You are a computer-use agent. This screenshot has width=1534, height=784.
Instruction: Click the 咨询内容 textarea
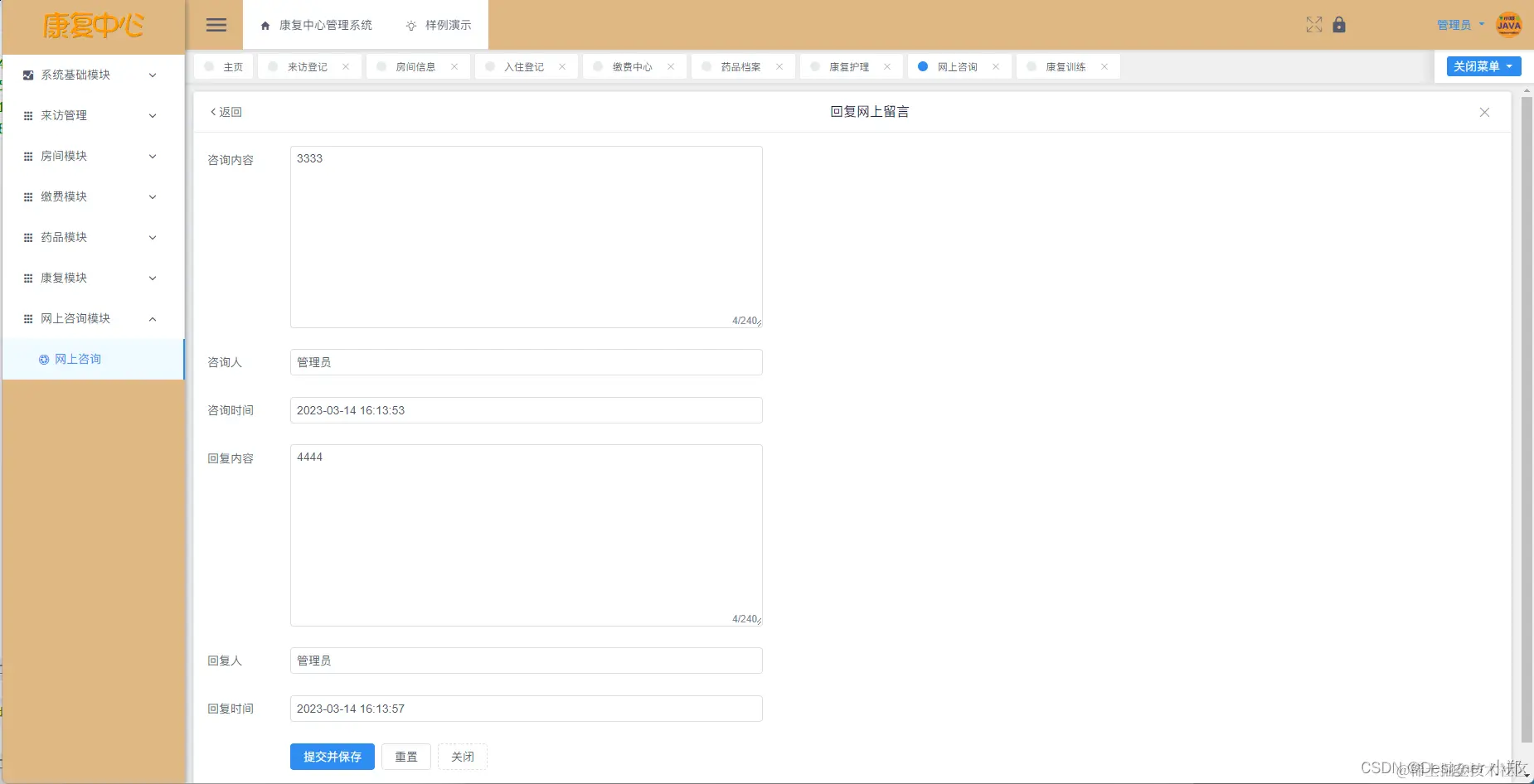527,237
